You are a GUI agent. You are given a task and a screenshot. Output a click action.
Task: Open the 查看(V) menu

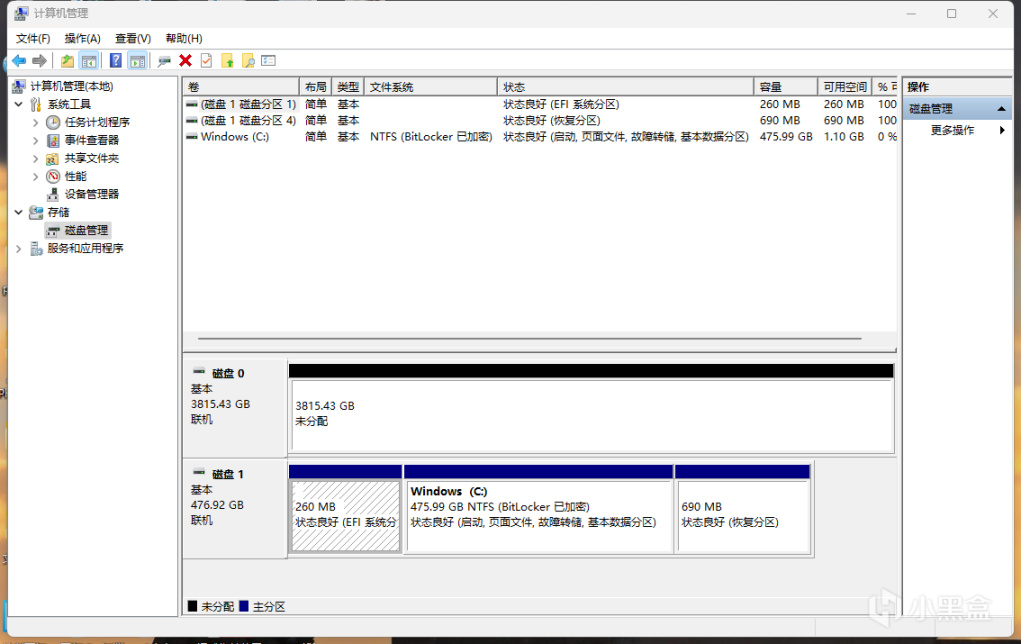click(133, 38)
